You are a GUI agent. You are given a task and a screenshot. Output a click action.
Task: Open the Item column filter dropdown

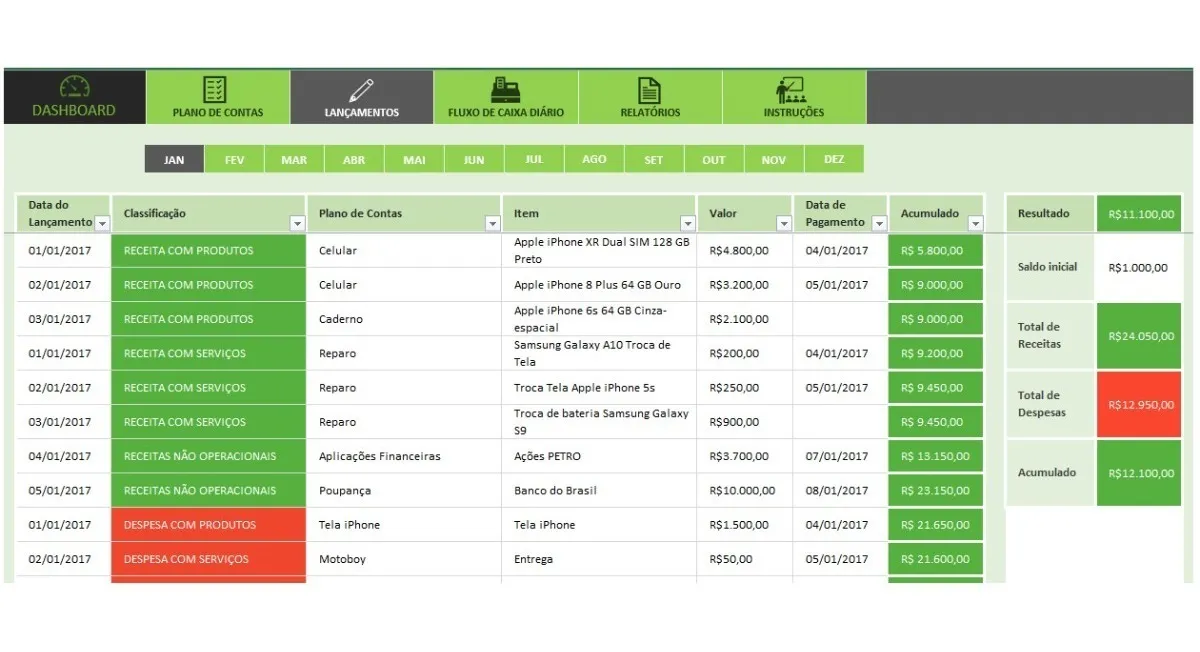pyautogui.click(x=687, y=224)
